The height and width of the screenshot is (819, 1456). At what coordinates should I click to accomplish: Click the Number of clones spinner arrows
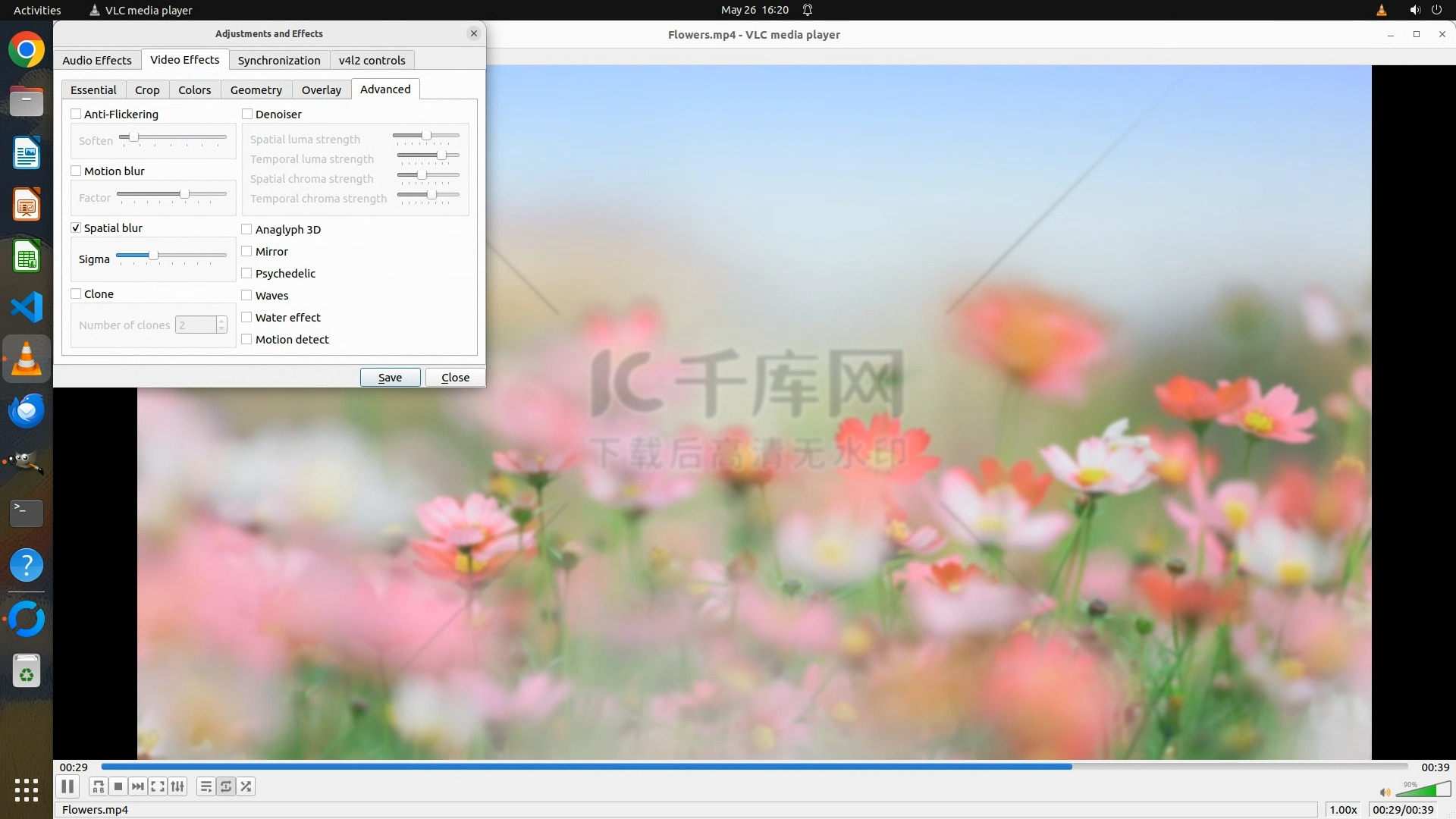coord(221,325)
